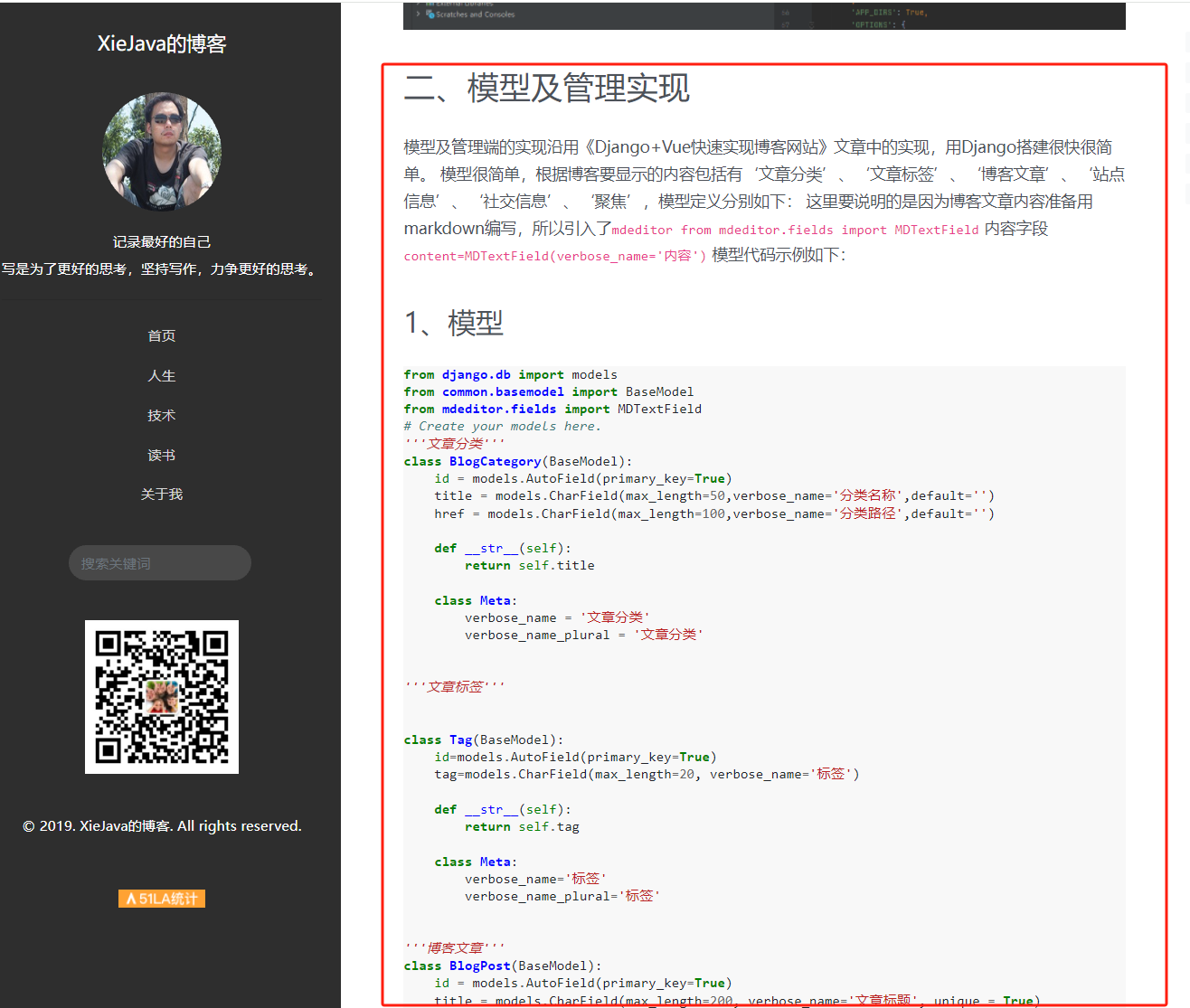Screen dimensions: 1190x1008
Task: Open the 读书 navigation item
Action: point(162,455)
